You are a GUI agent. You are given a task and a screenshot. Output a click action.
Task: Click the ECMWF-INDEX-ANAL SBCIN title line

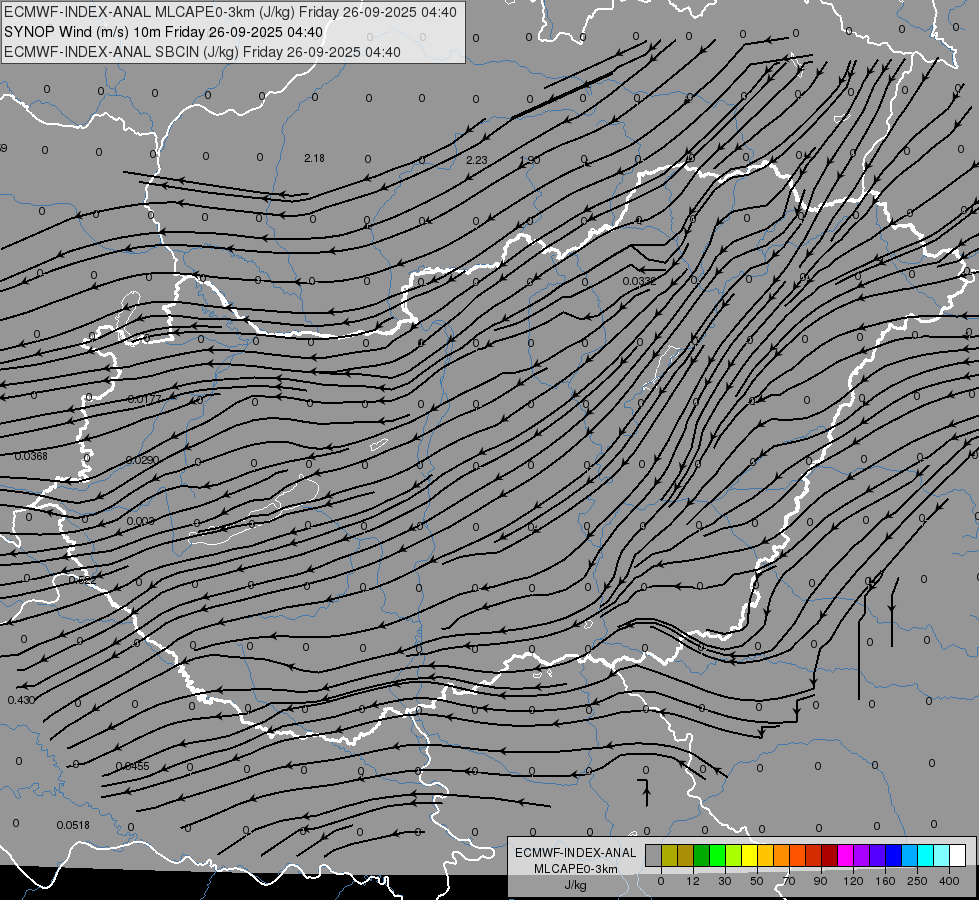pos(202,52)
